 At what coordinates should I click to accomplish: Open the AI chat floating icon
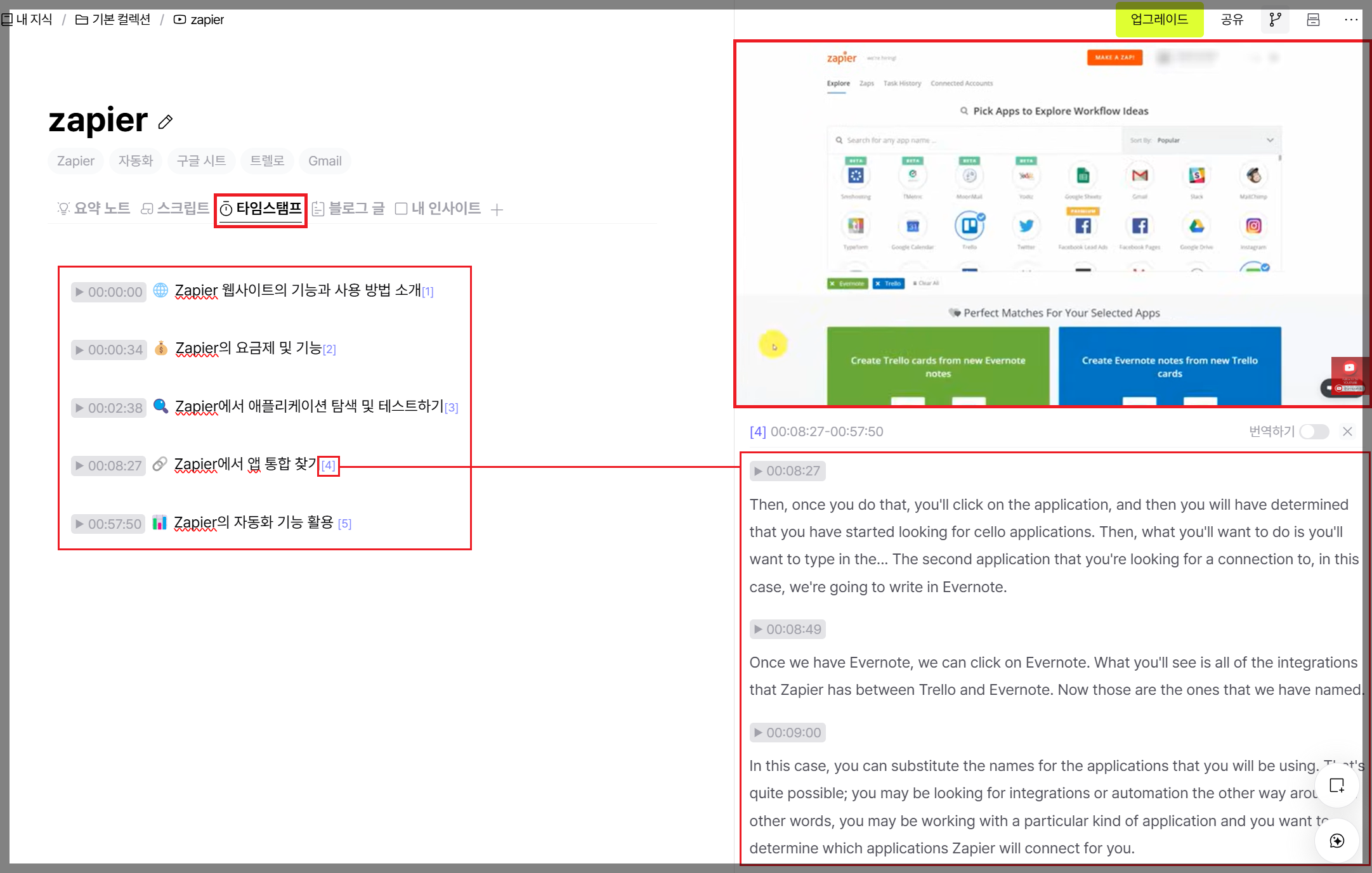click(x=1336, y=841)
